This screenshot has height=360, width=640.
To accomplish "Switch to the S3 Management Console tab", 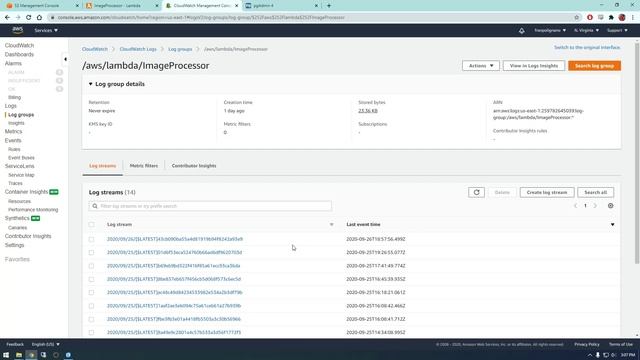I will (x=41, y=6).
